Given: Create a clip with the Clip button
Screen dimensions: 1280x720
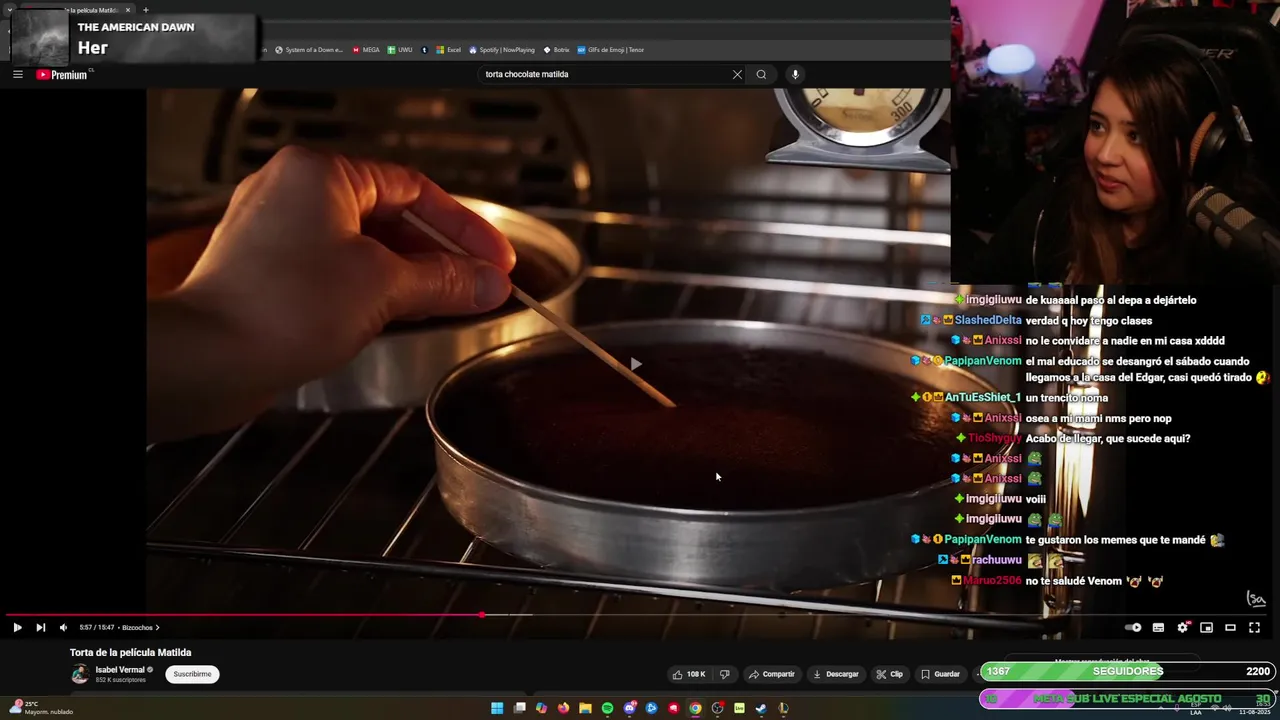Looking at the screenshot, I should coord(889,674).
